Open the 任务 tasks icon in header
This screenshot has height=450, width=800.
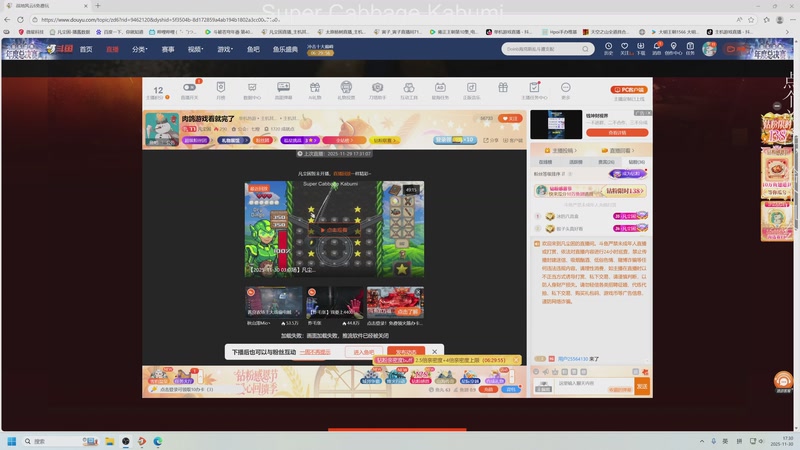pyautogui.click(x=690, y=48)
